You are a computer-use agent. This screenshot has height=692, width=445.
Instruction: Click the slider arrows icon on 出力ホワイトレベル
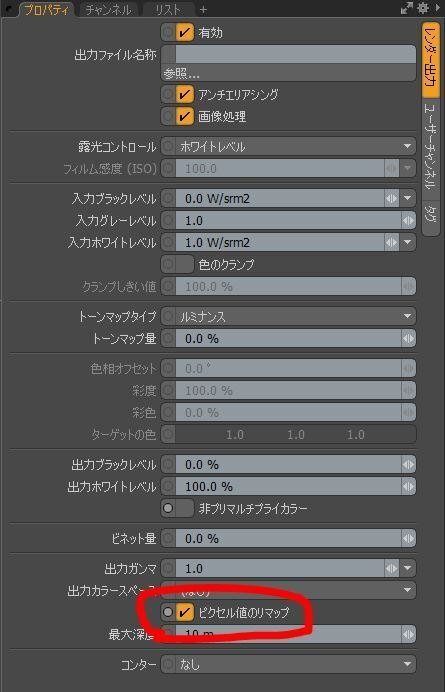pyautogui.click(x=408, y=487)
